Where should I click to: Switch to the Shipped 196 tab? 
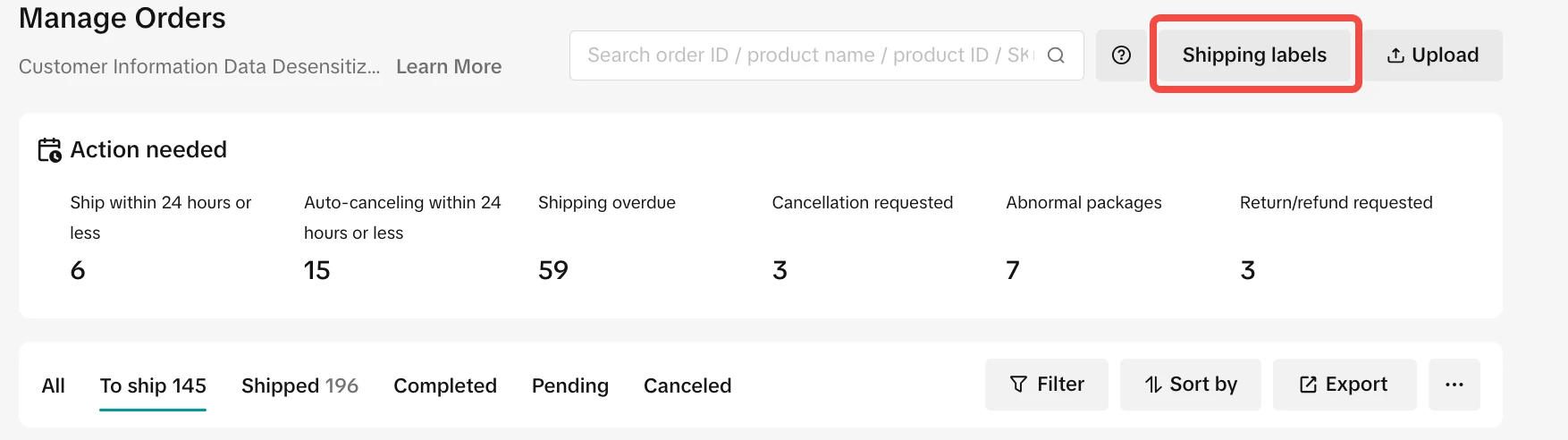pyautogui.click(x=299, y=385)
